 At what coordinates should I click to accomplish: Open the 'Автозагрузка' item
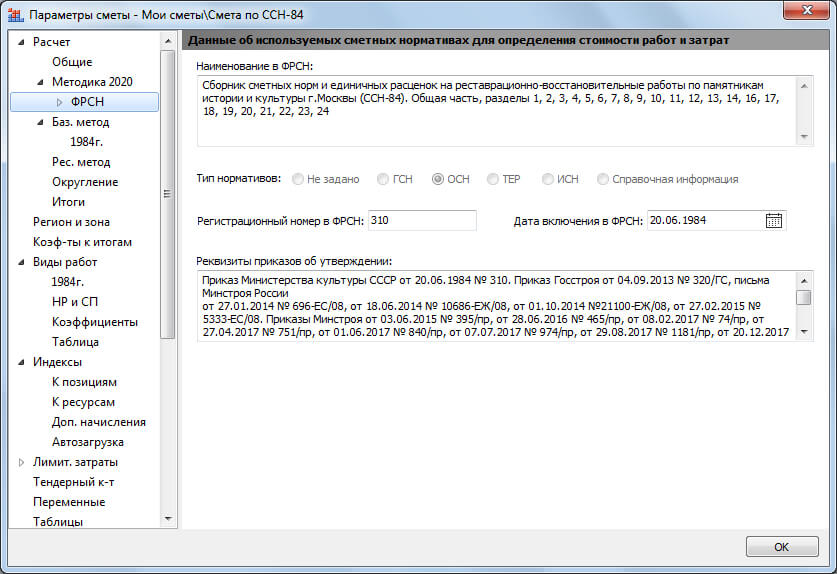click(x=88, y=442)
